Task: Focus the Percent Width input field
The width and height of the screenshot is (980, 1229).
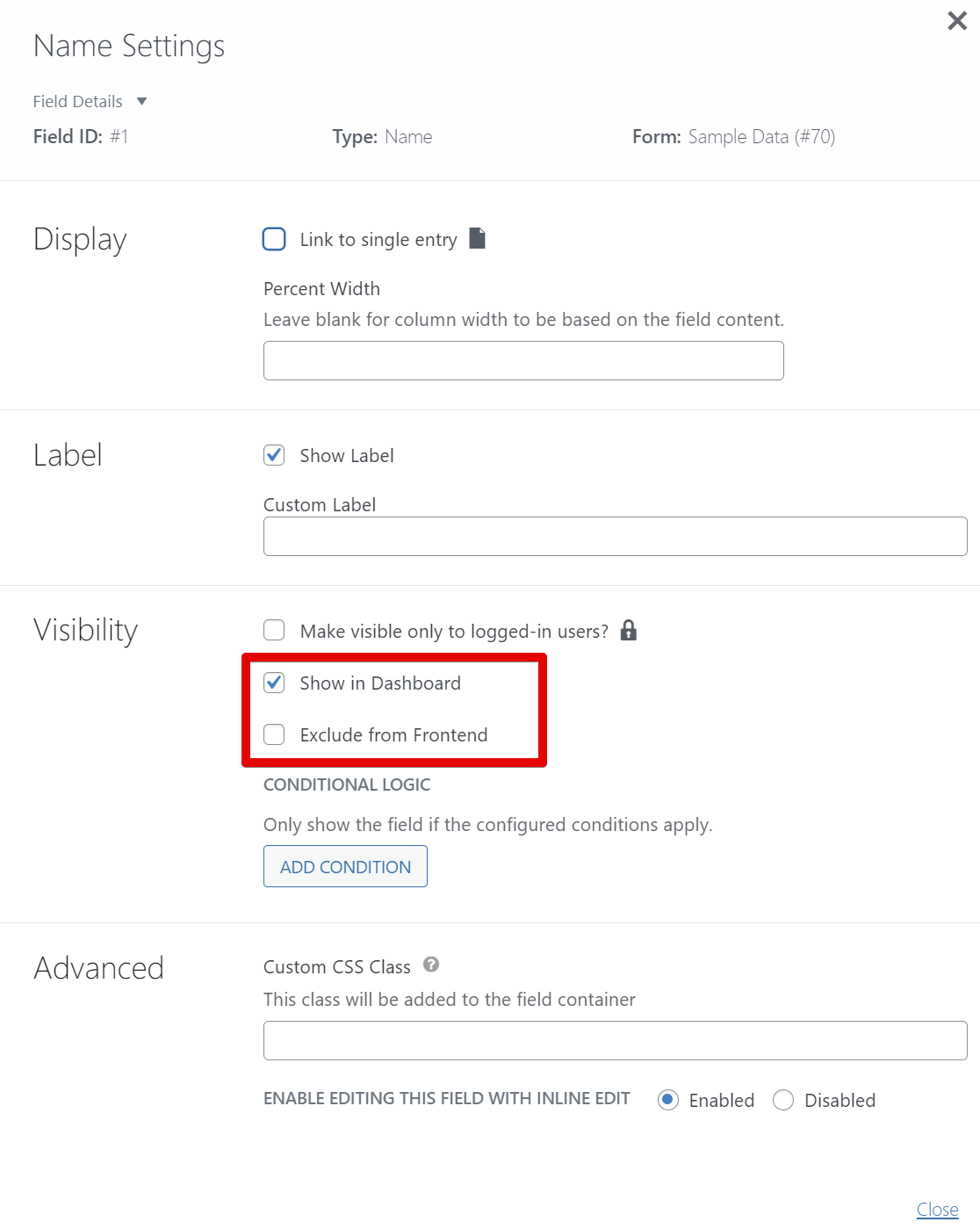Action: click(523, 360)
